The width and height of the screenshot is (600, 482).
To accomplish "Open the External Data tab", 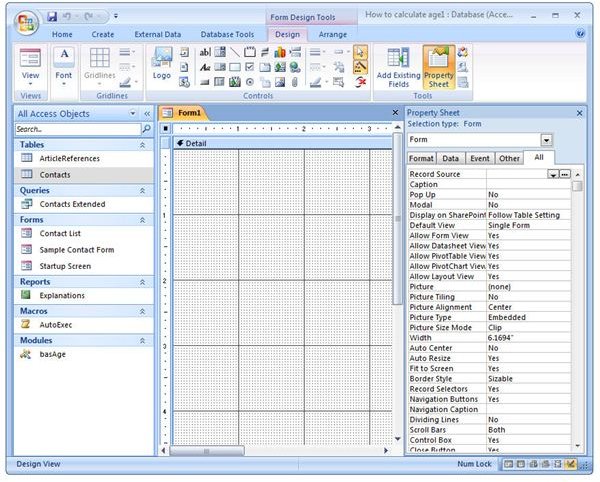I will click(x=158, y=34).
